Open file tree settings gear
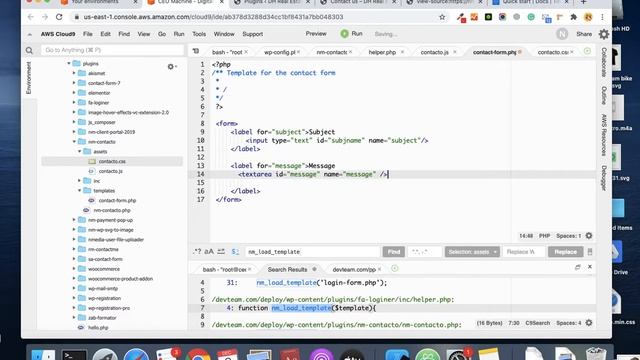 (171, 67)
